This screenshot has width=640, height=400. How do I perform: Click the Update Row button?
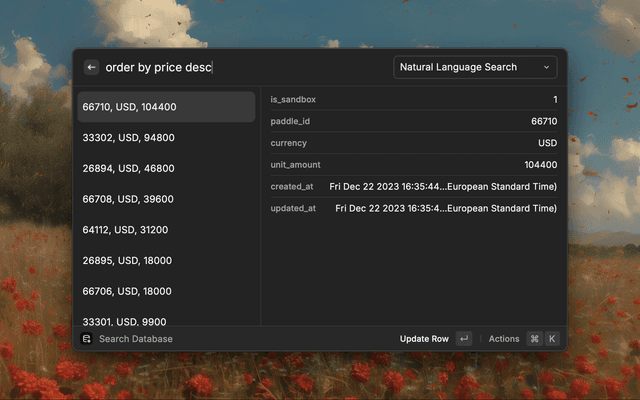pos(424,339)
